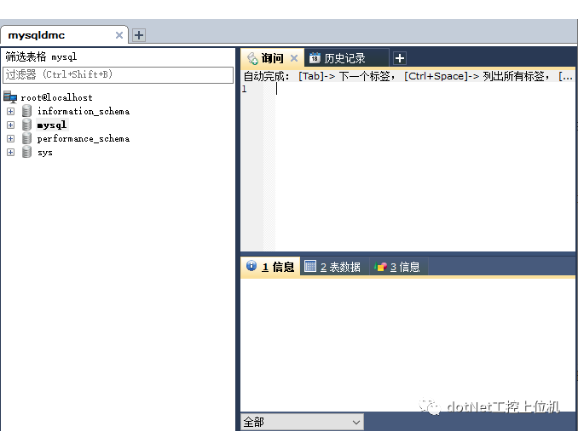Expand the performance_schema database
Viewport: 579px width, 431px height.
11,138
